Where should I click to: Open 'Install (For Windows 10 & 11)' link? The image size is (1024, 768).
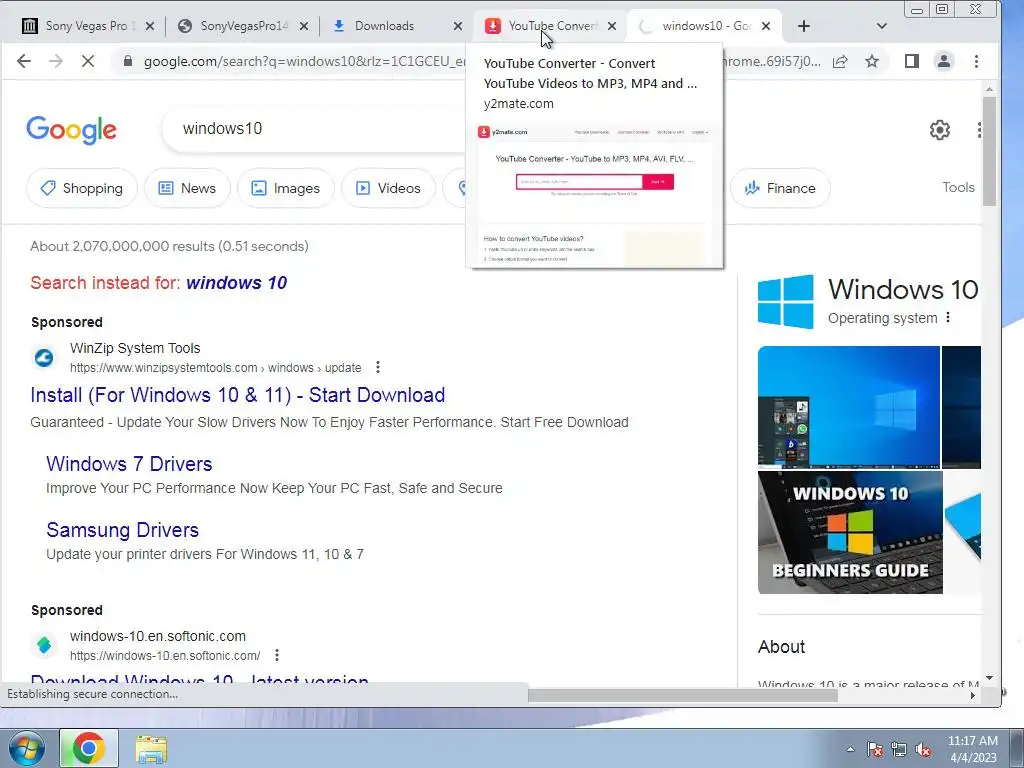pos(238,395)
